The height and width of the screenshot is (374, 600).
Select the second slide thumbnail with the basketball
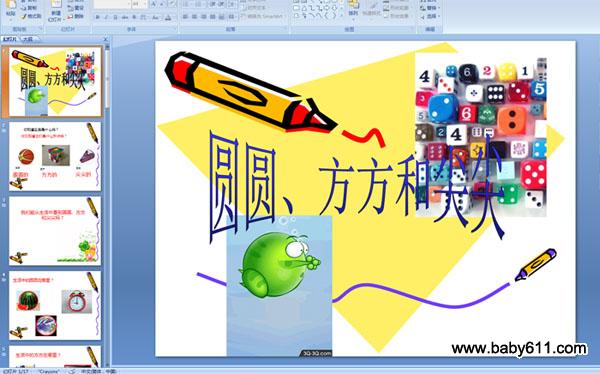tap(55, 156)
